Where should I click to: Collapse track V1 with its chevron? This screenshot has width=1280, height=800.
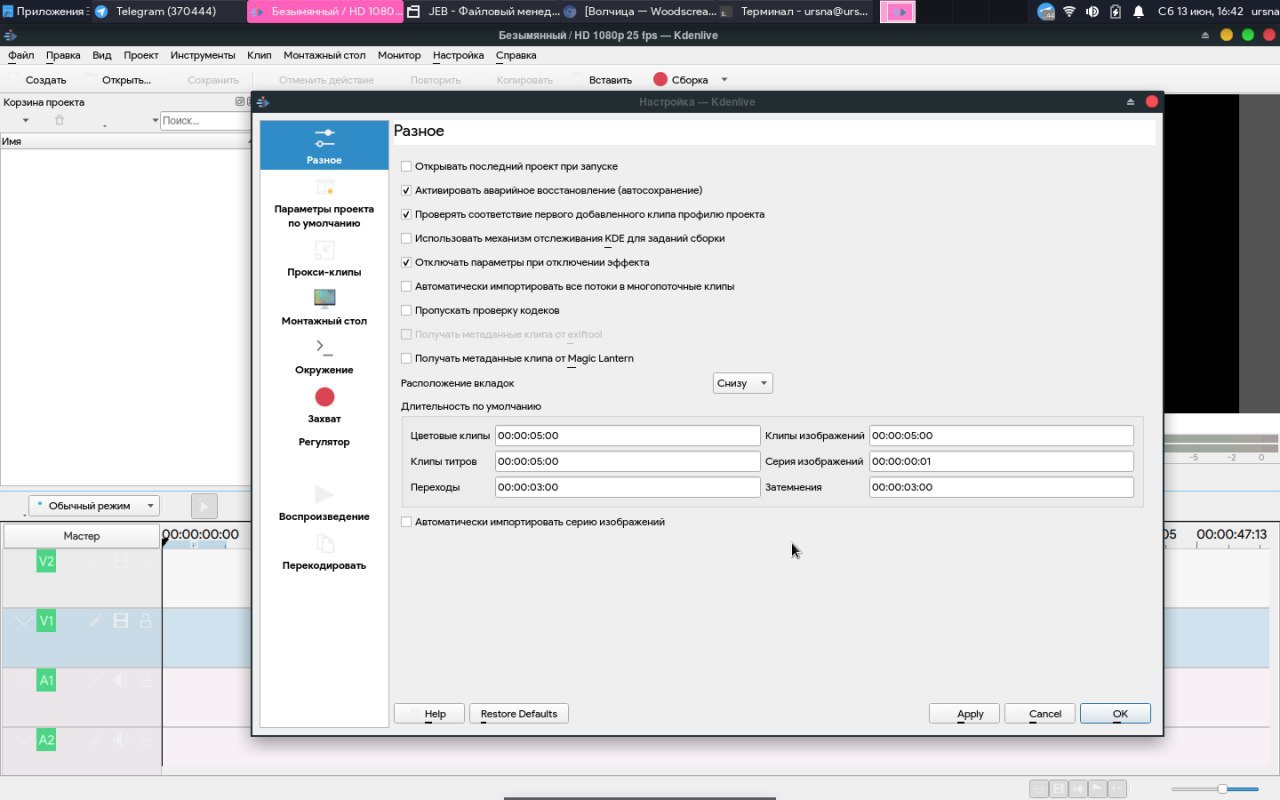(x=23, y=621)
